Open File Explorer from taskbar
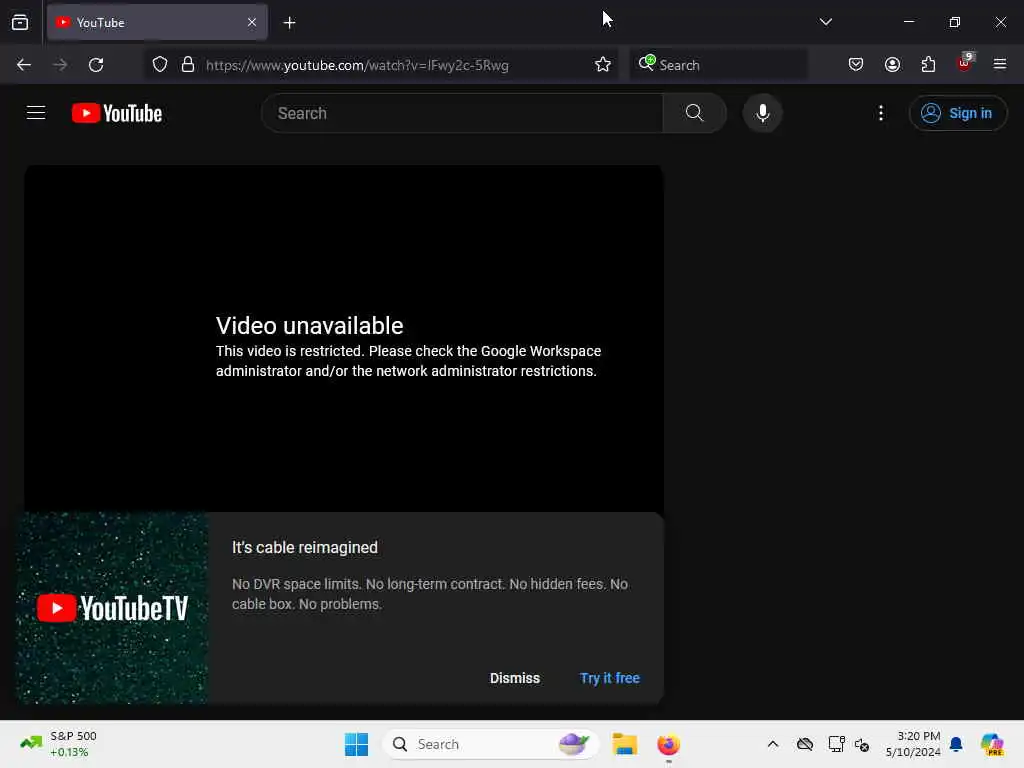 coord(624,744)
